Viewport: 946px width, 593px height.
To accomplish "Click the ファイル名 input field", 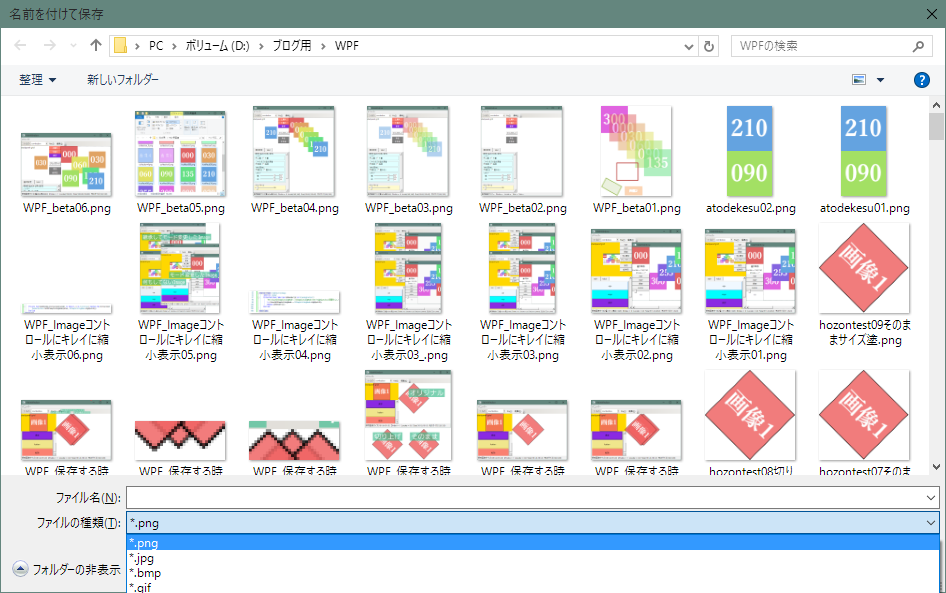I will pyautogui.click(x=400, y=497).
